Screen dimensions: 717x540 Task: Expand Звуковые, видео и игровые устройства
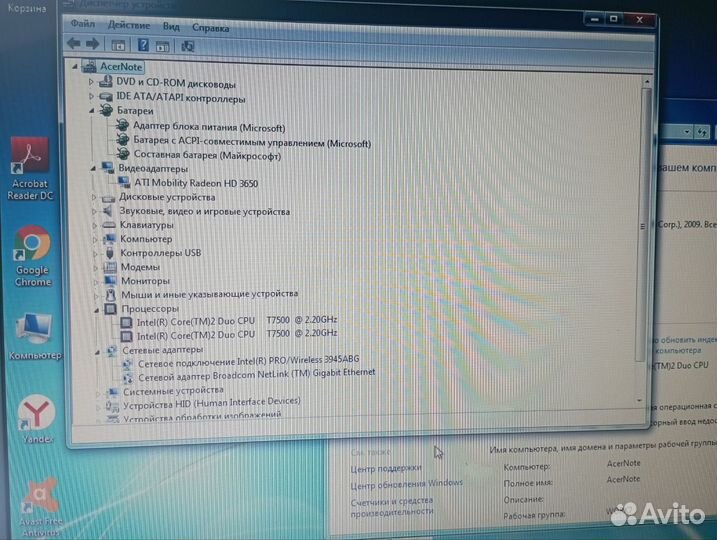point(94,211)
